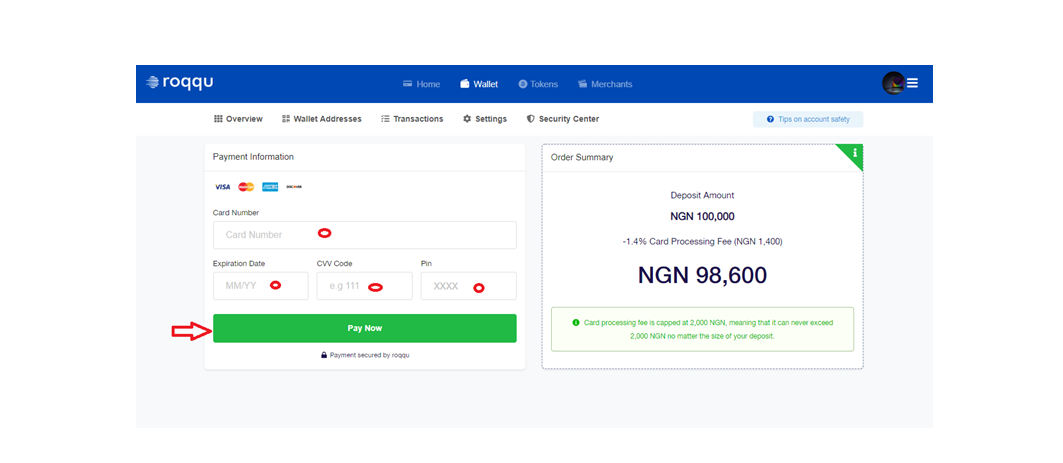Go to the Home tab
This screenshot has width=1063, height=463.
(421, 84)
